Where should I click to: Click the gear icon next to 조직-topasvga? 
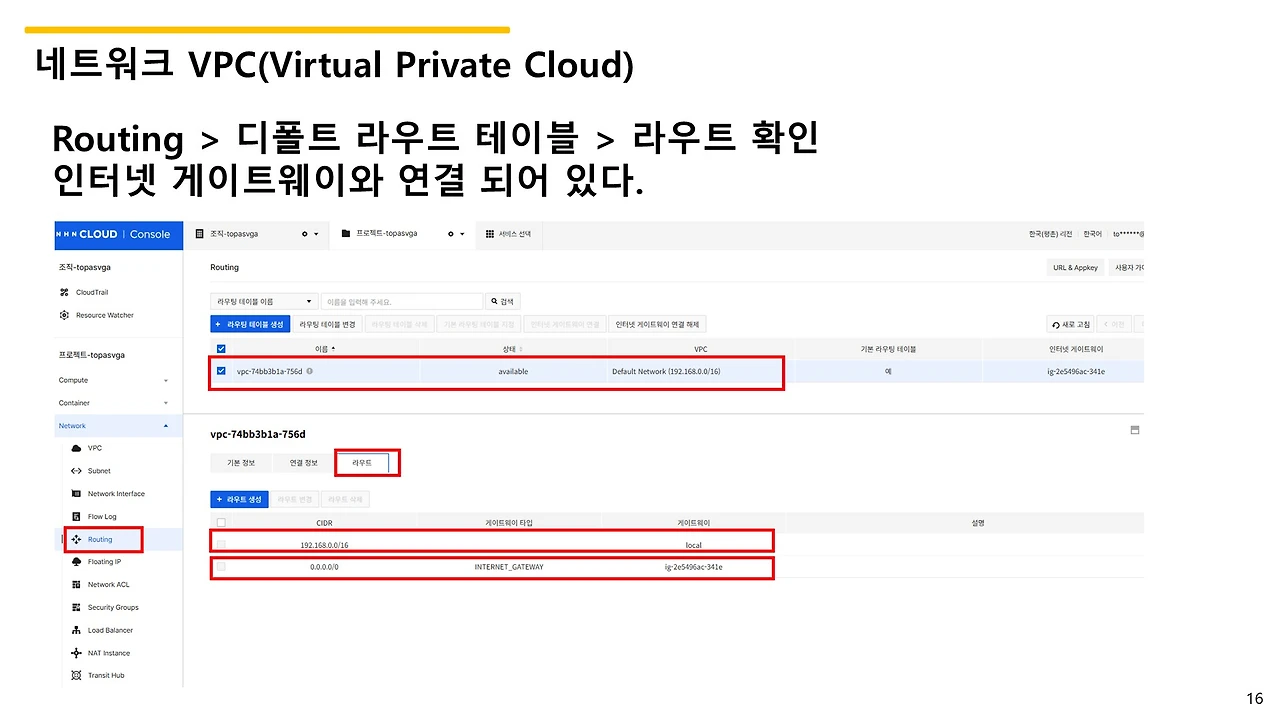[x=305, y=234]
